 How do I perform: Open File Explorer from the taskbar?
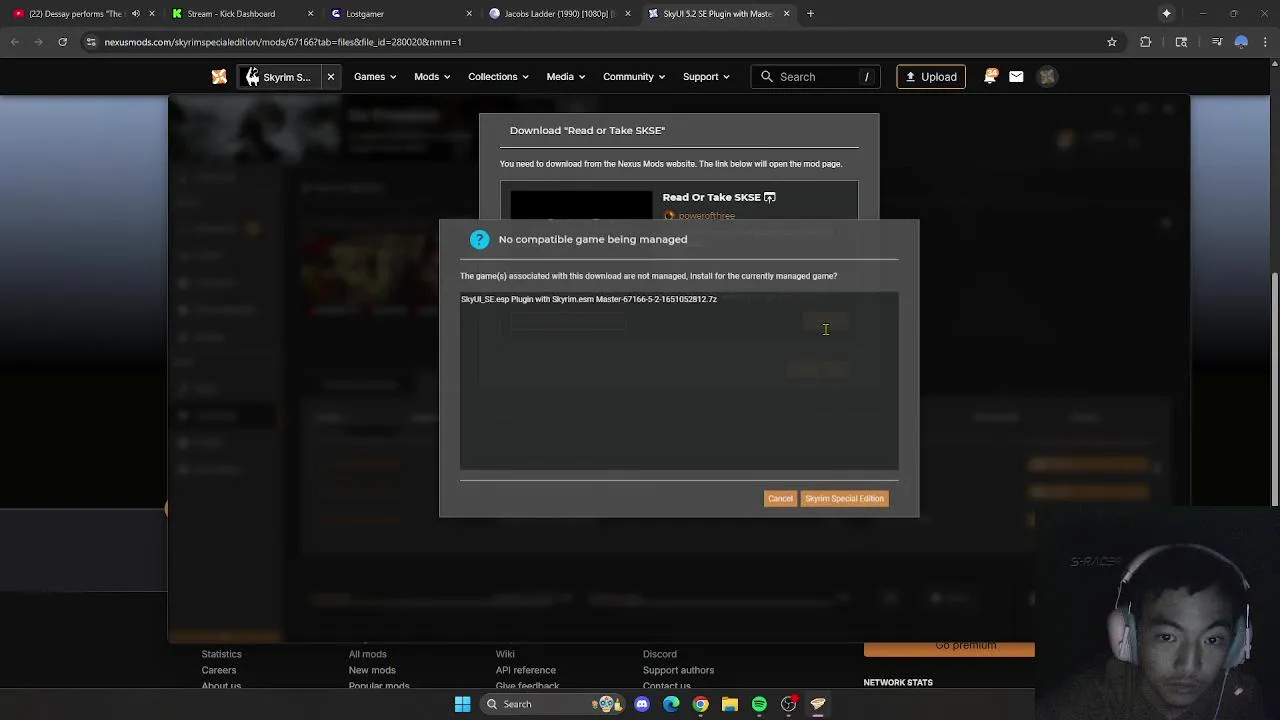click(730, 704)
